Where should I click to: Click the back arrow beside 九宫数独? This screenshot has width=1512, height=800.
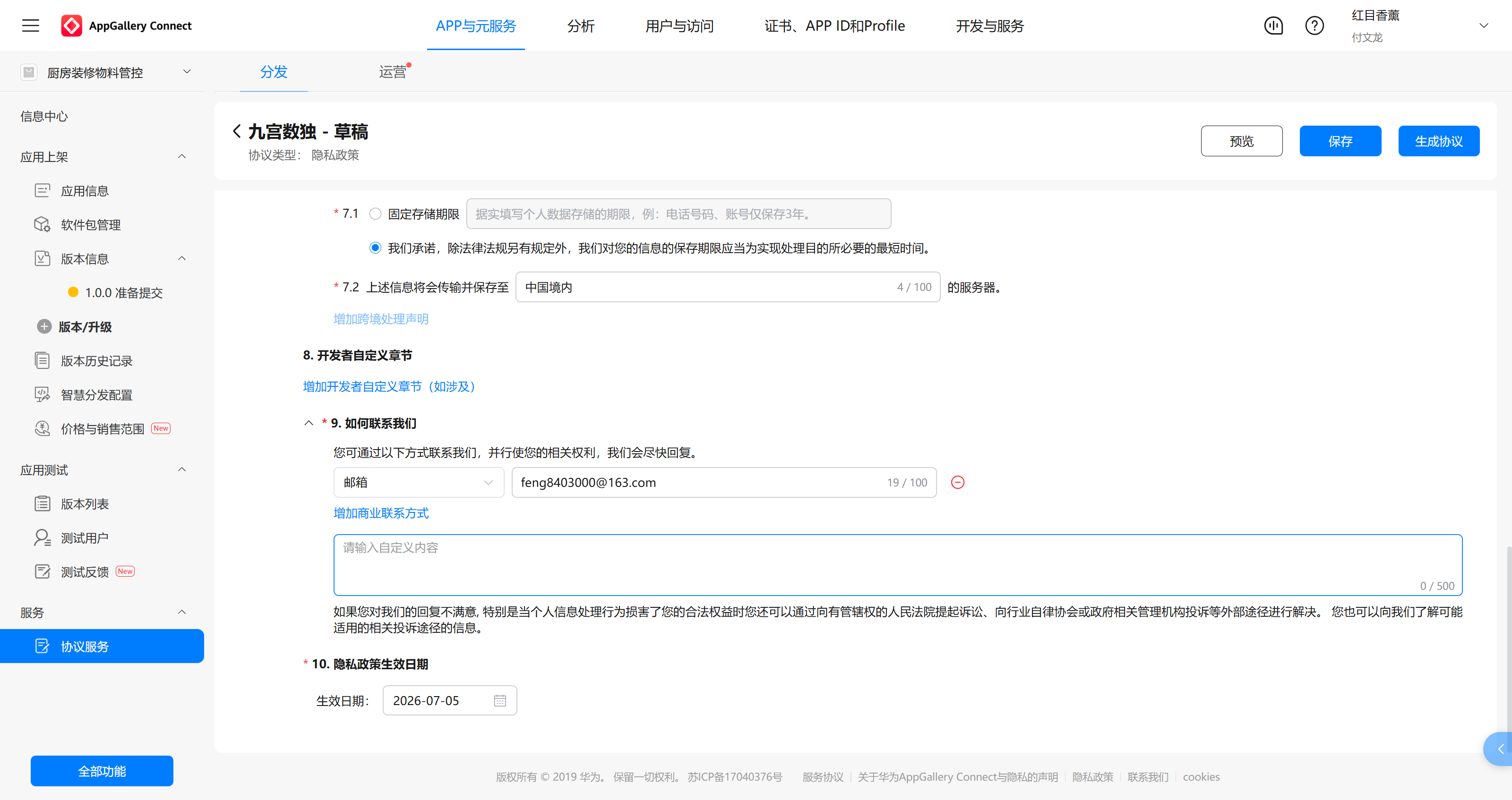(x=237, y=131)
